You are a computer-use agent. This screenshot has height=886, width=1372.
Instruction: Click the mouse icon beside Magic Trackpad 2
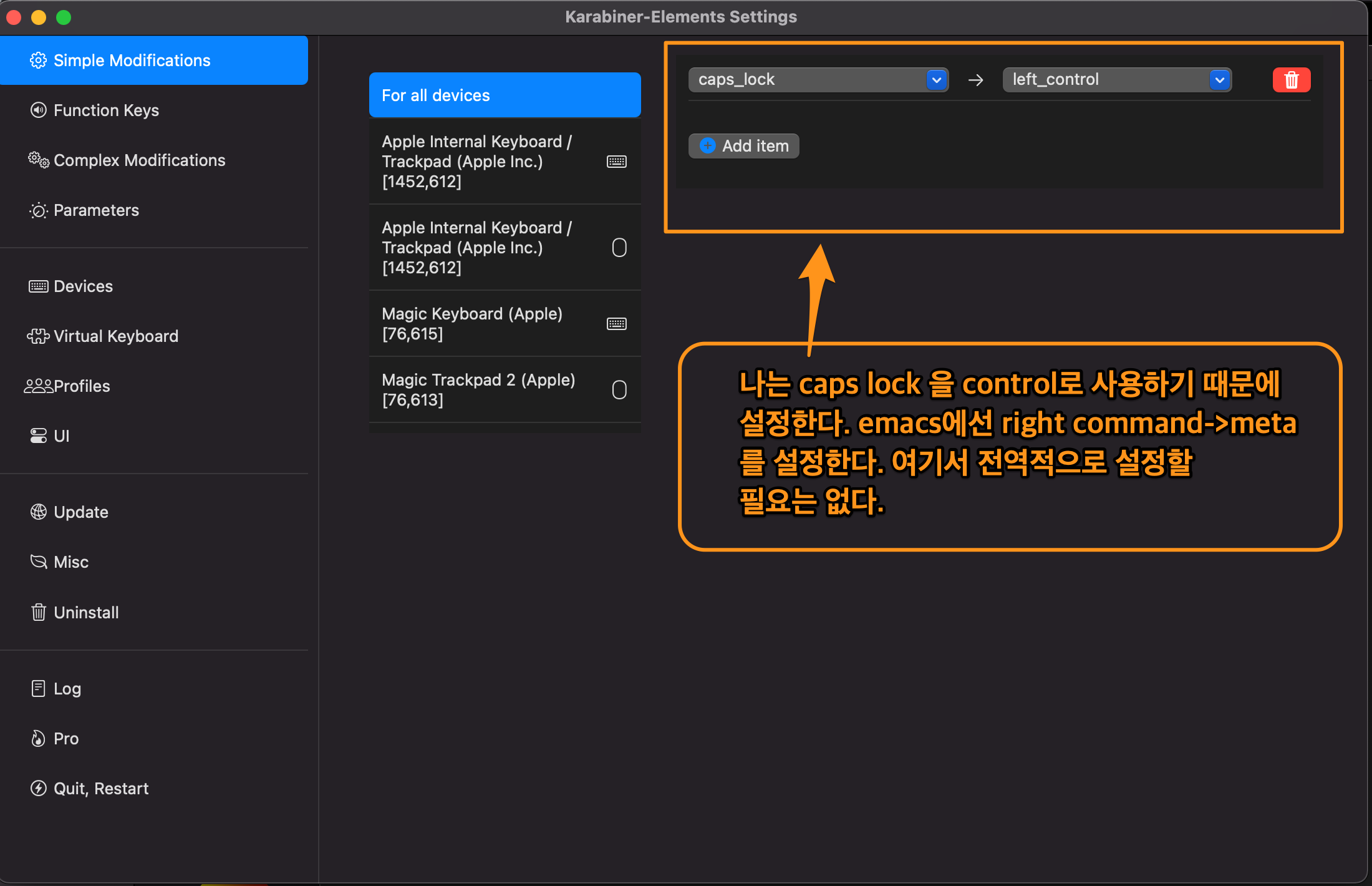[619, 390]
